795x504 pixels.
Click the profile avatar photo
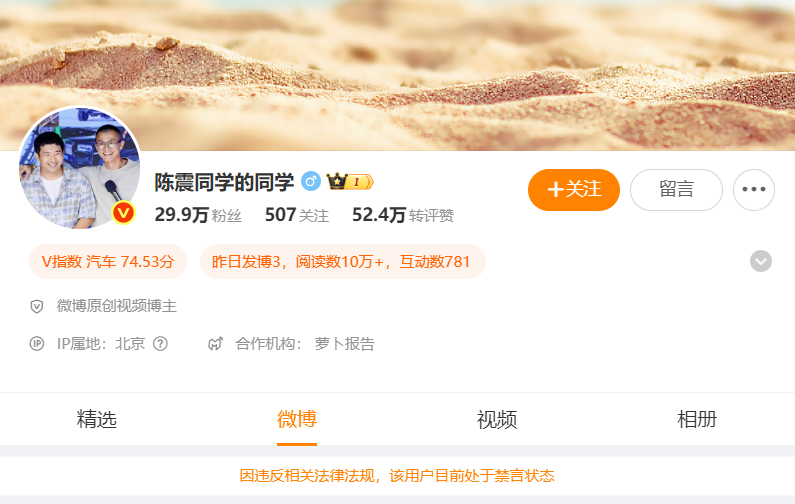click(x=80, y=168)
